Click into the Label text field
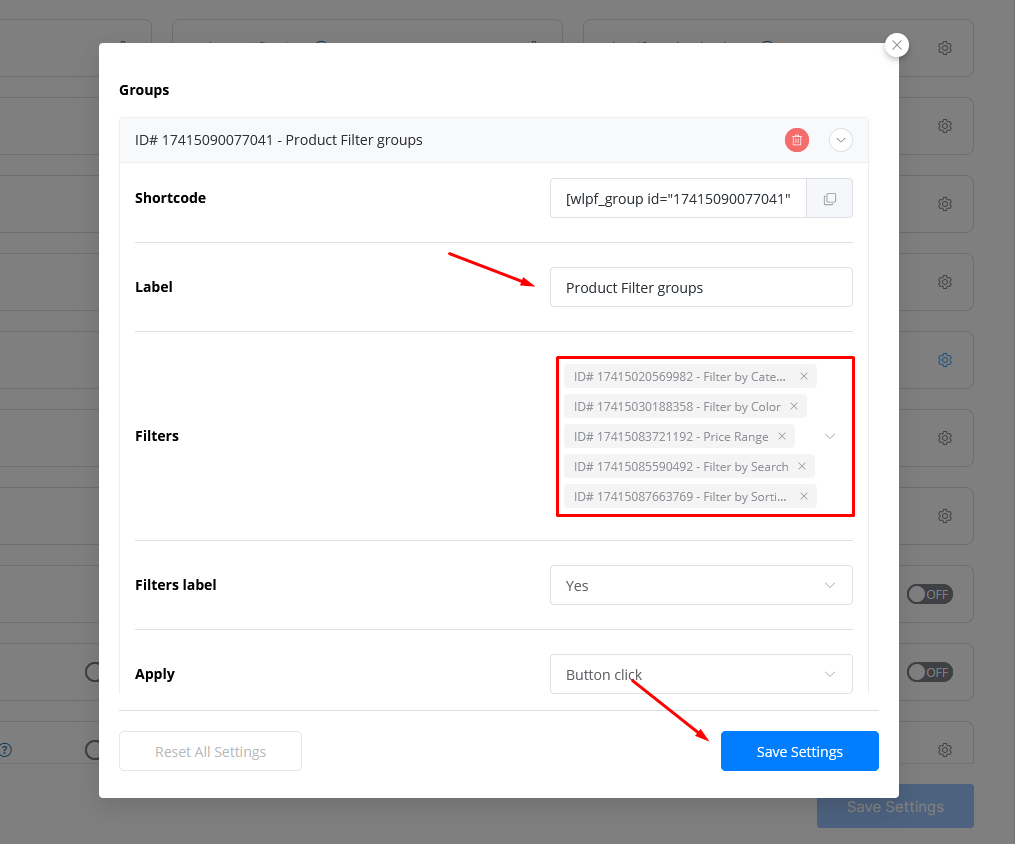The height and width of the screenshot is (844, 1015). click(x=701, y=287)
